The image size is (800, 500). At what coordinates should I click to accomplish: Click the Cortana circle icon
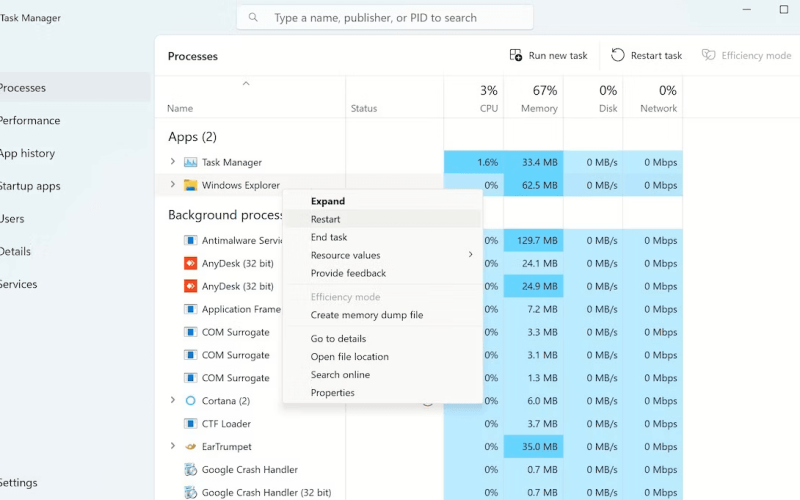190,401
